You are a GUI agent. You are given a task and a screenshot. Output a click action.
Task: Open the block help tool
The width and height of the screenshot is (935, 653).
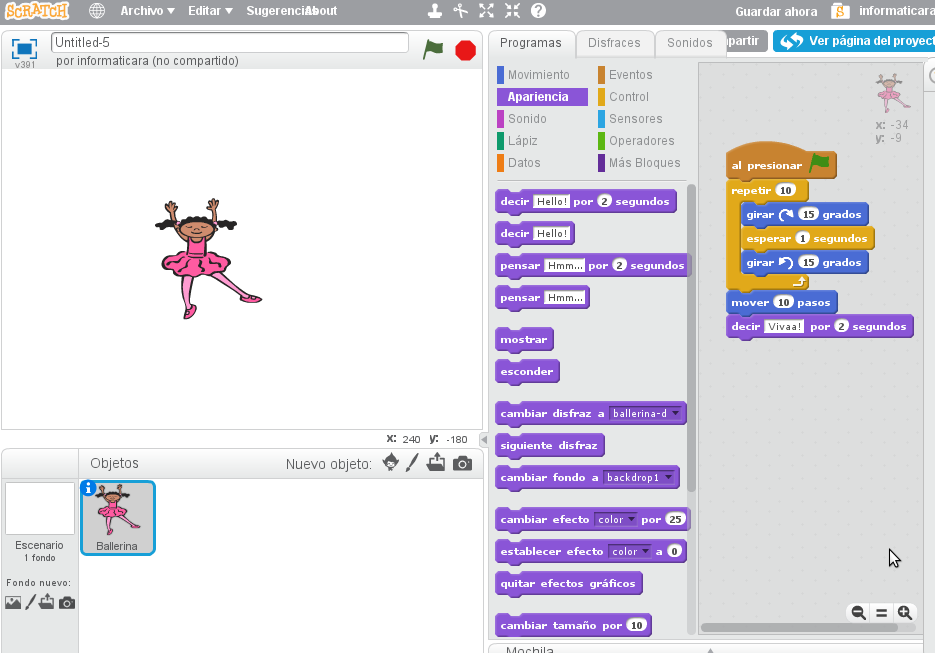click(x=539, y=12)
